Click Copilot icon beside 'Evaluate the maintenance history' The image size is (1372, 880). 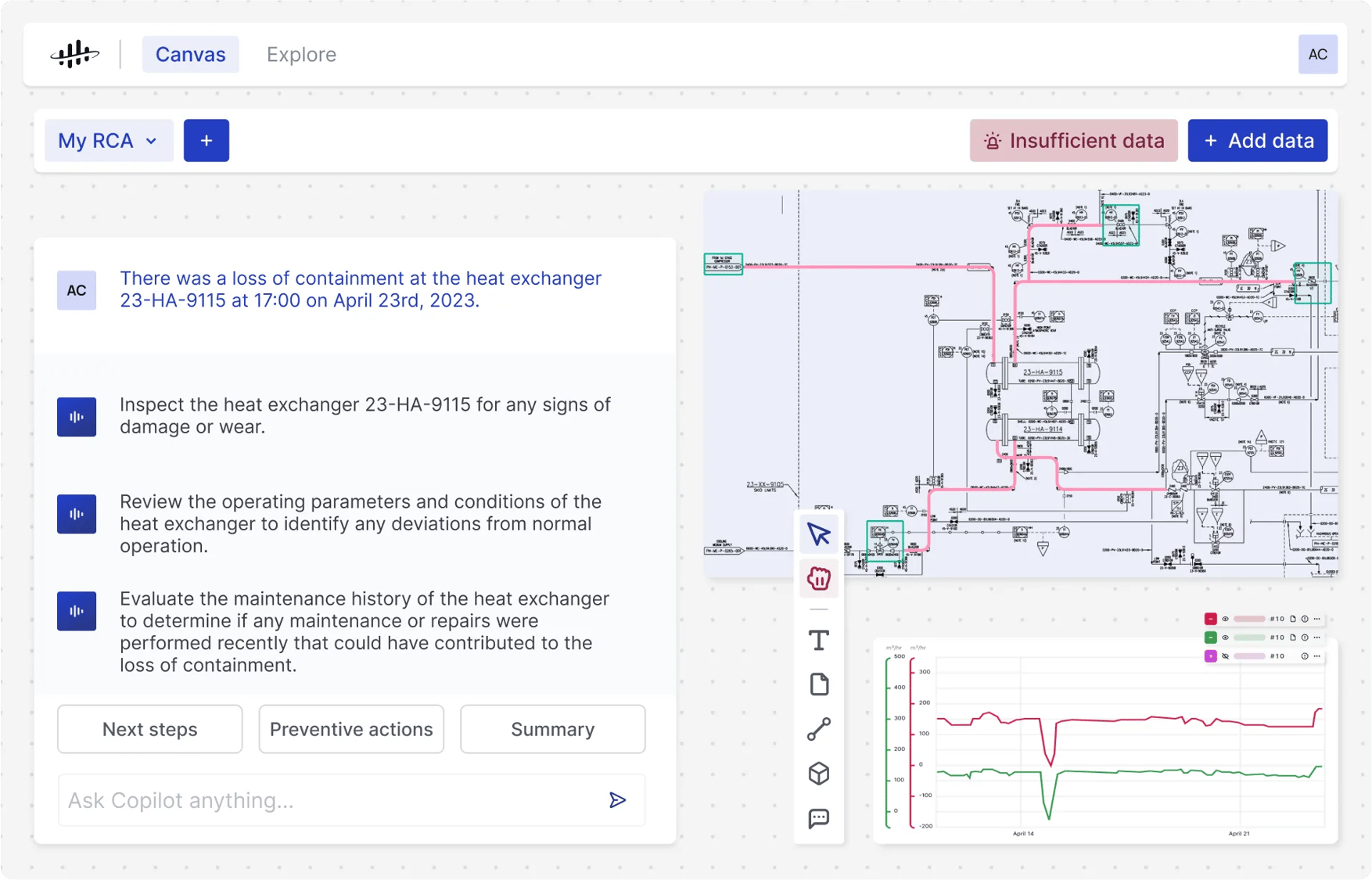[77, 611]
